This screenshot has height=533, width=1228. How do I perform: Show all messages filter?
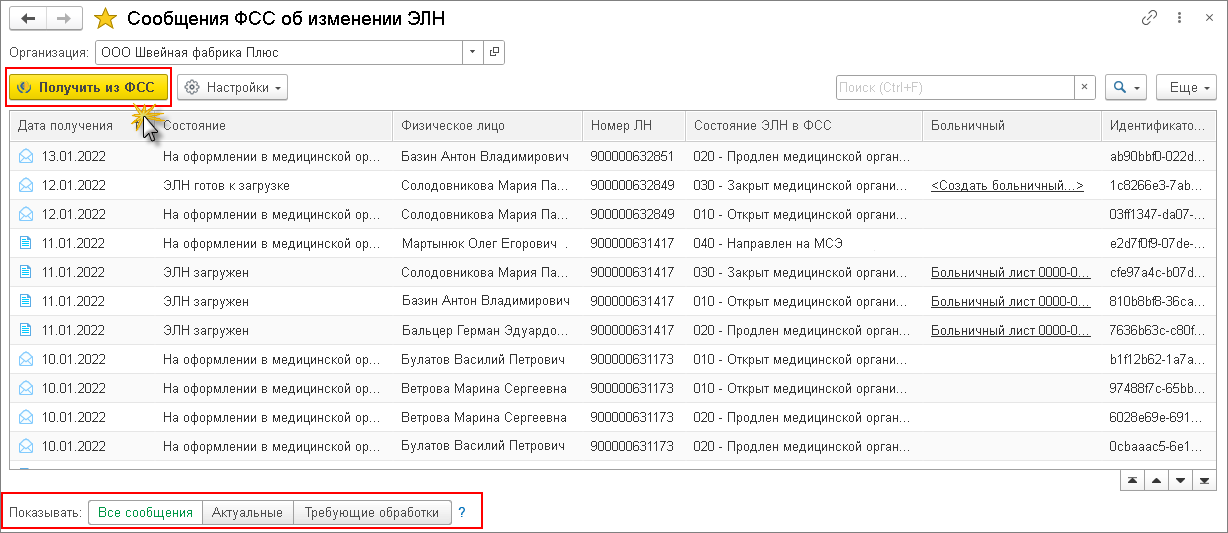click(x=145, y=513)
